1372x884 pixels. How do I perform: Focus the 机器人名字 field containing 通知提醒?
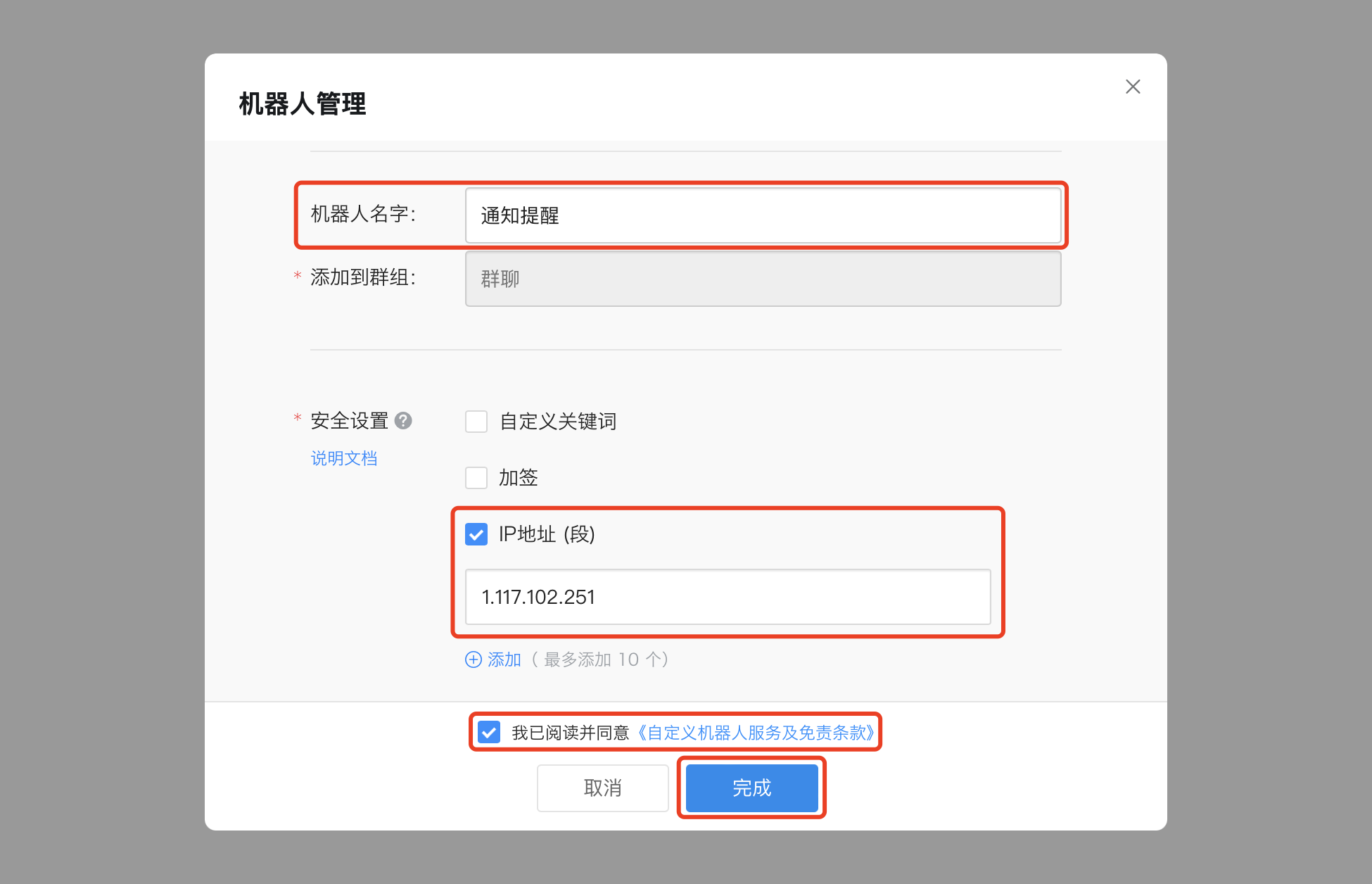pyautogui.click(x=763, y=215)
